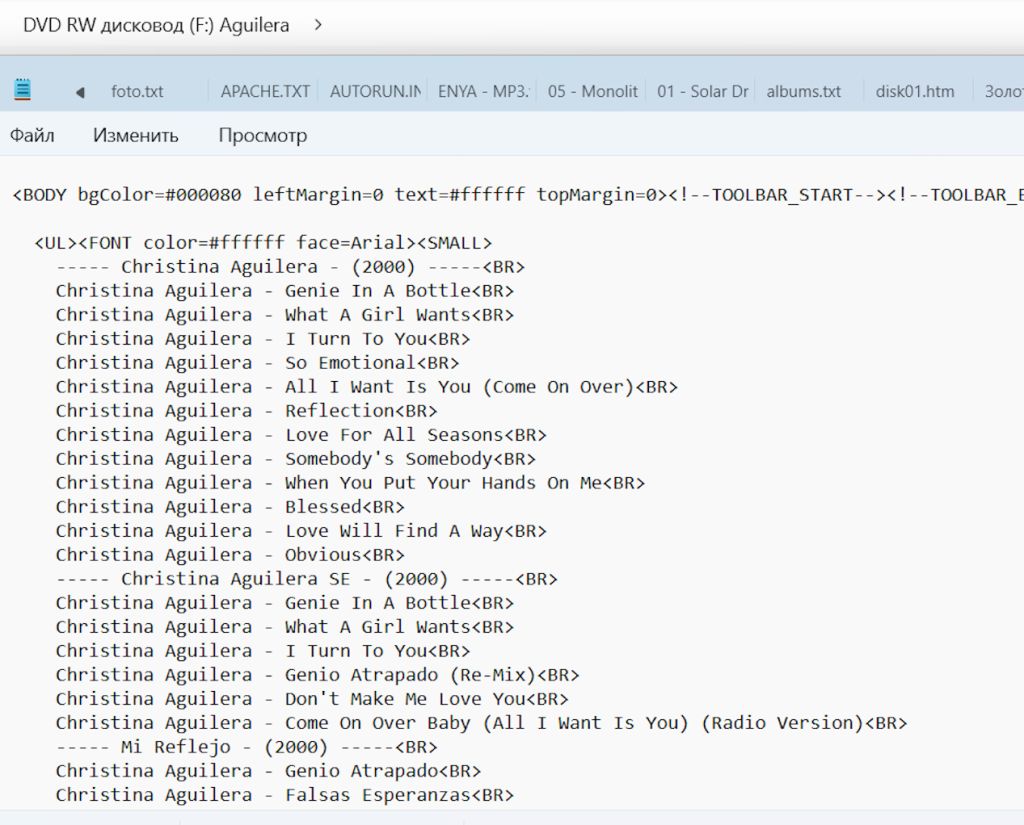Click the 'Reflection' line
1024x825 pixels.
246,411
